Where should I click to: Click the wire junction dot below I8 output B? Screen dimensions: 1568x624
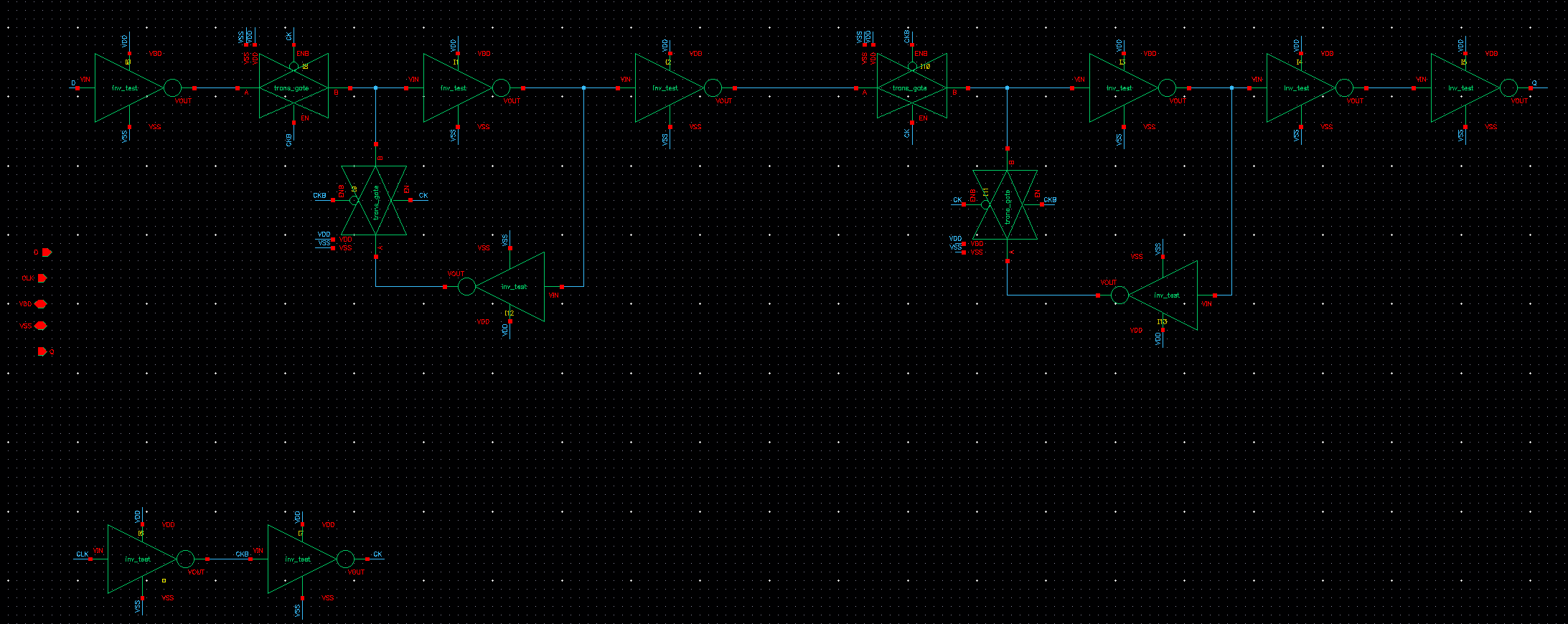tap(375, 88)
